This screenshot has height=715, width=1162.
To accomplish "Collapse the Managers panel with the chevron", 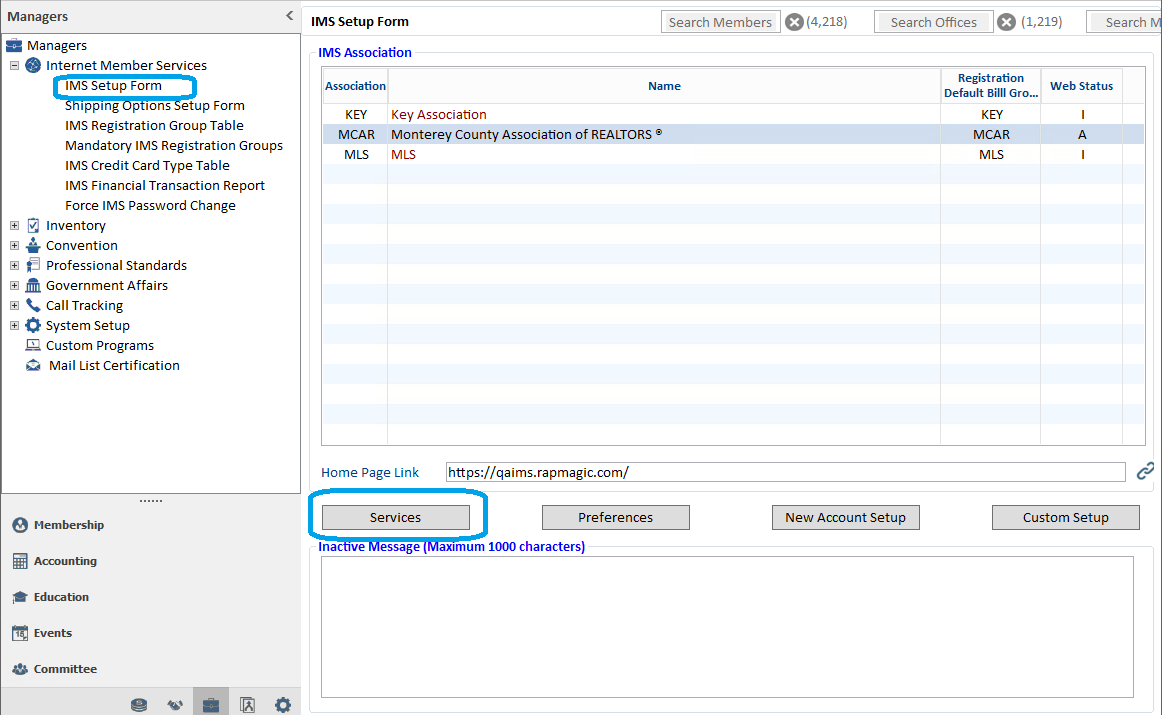I will pos(289,16).
